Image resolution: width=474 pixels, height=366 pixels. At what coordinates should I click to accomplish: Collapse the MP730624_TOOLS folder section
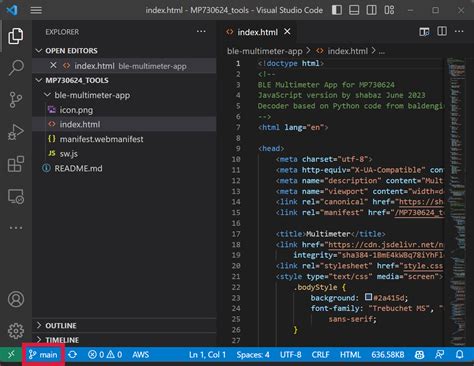coord(124,80)
